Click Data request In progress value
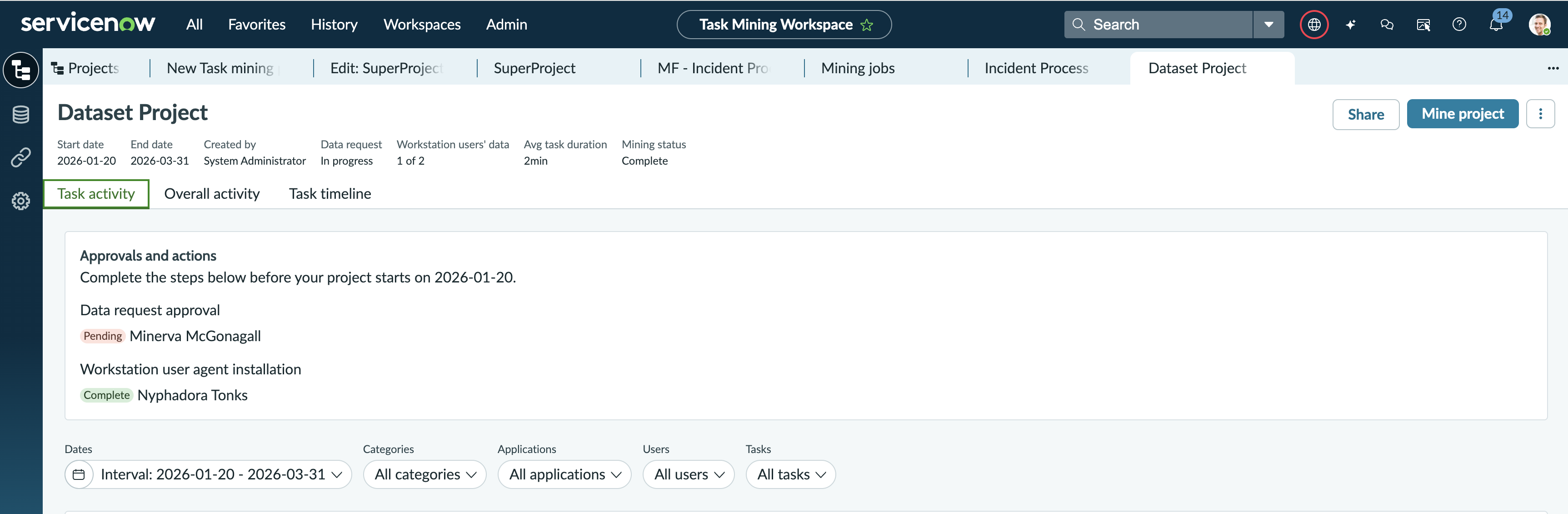Screen dimensions: 1568x514 pos(346,161)
